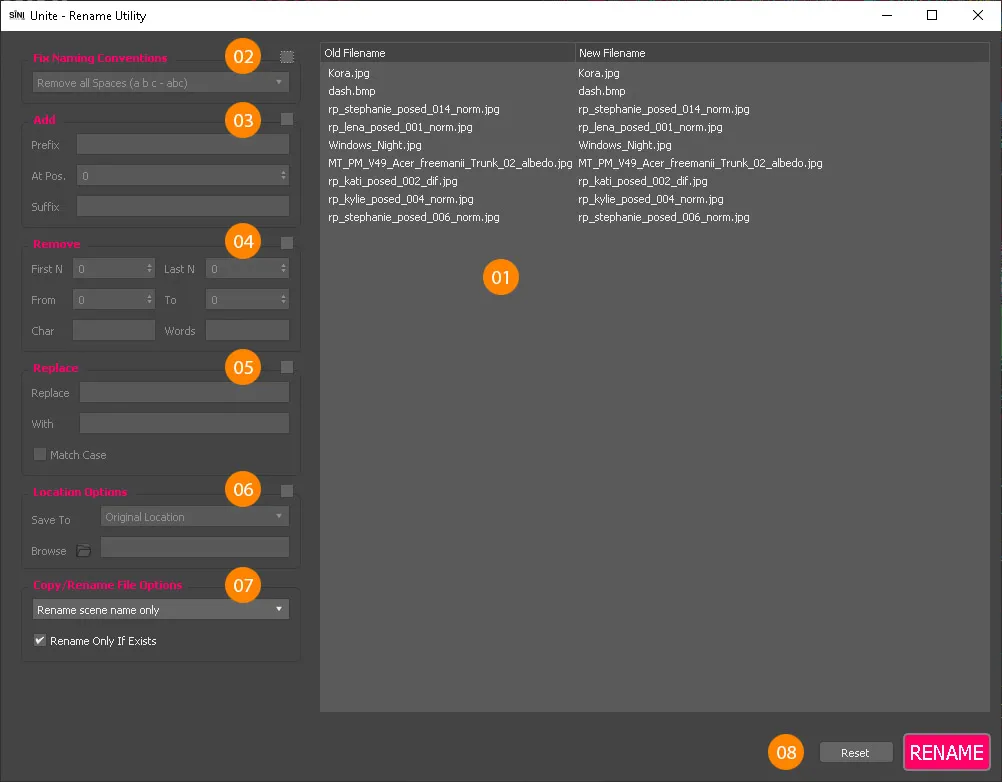The width and height of the screenshot is (1002, 782).
Task: Click the First N spinner arrows
Action: (x=149, y=268)
